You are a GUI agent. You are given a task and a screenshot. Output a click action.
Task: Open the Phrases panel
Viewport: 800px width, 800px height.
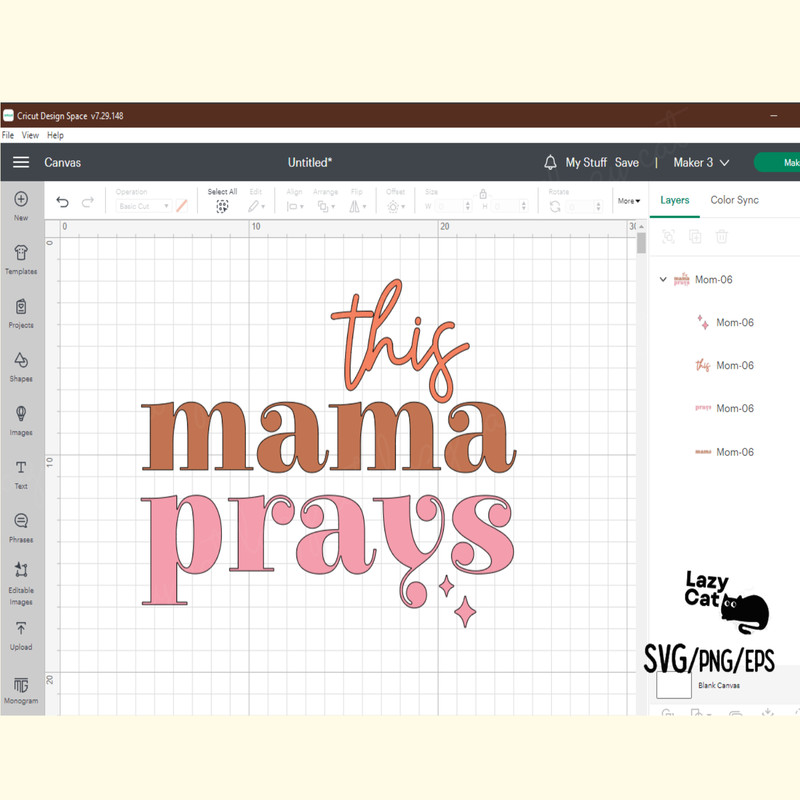point(21,521)
